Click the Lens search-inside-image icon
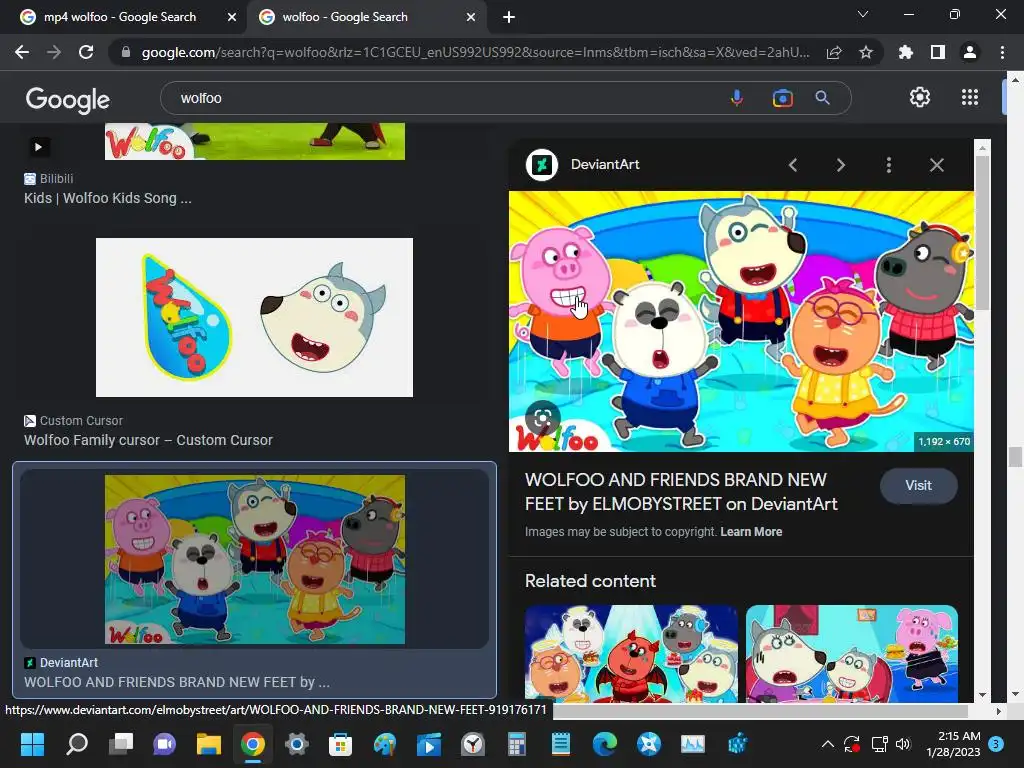Screen dimensions: 1024x768 pyautogui.click(x=542, y=419)
